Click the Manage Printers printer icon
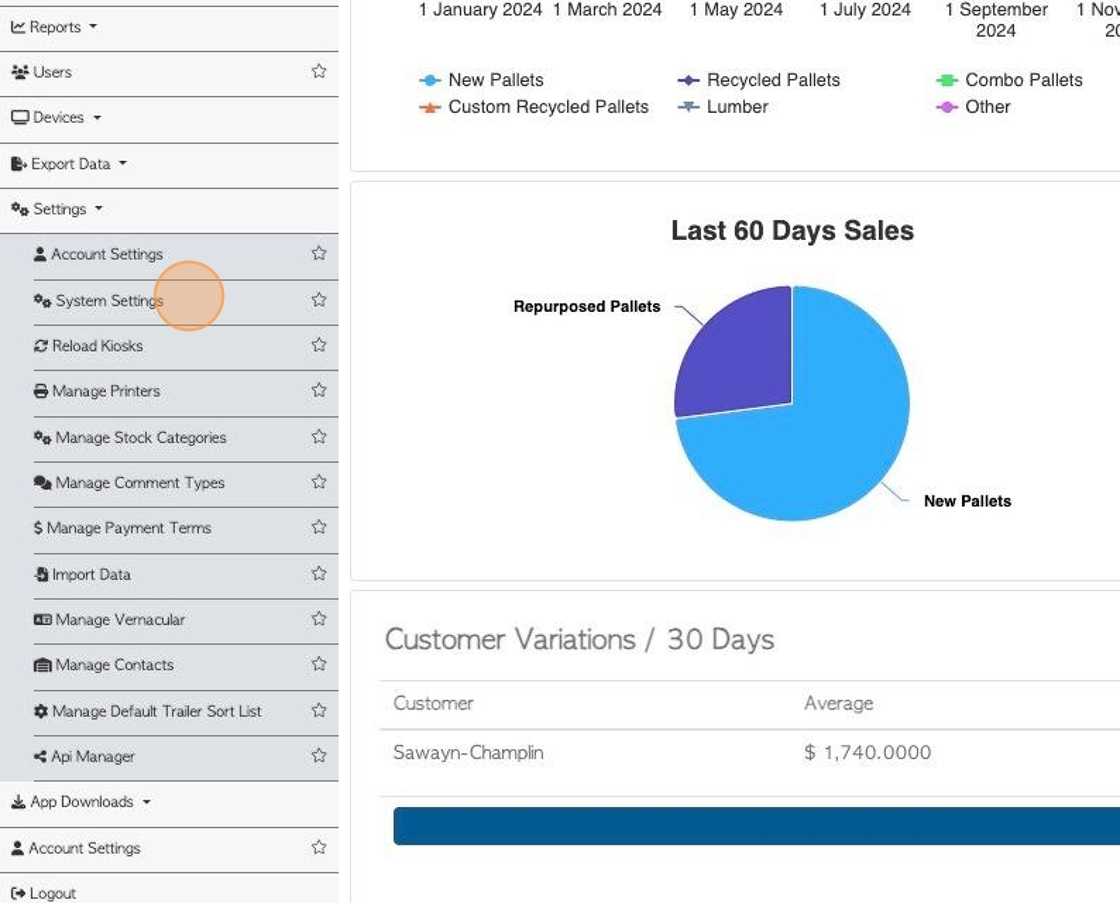1120x903 pixels. [41, 391]
